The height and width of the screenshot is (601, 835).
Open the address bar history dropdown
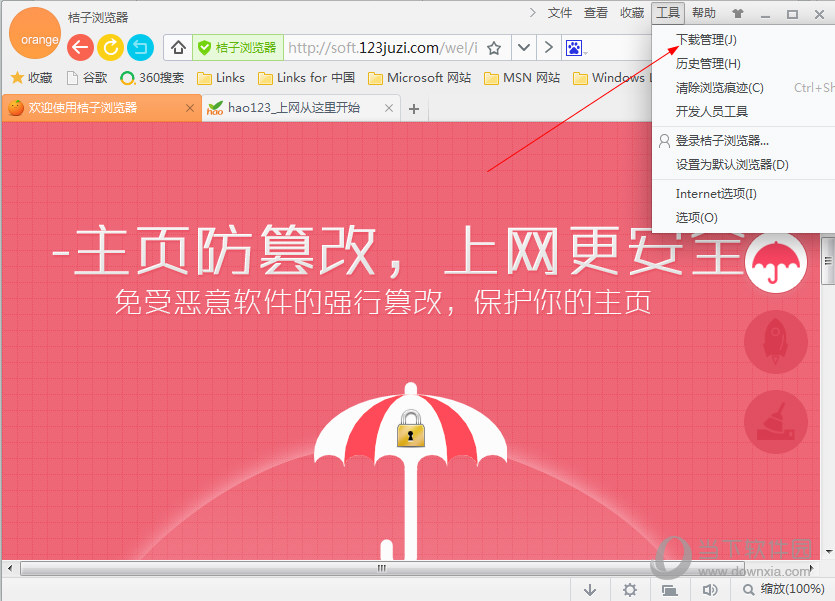[524, 47]
